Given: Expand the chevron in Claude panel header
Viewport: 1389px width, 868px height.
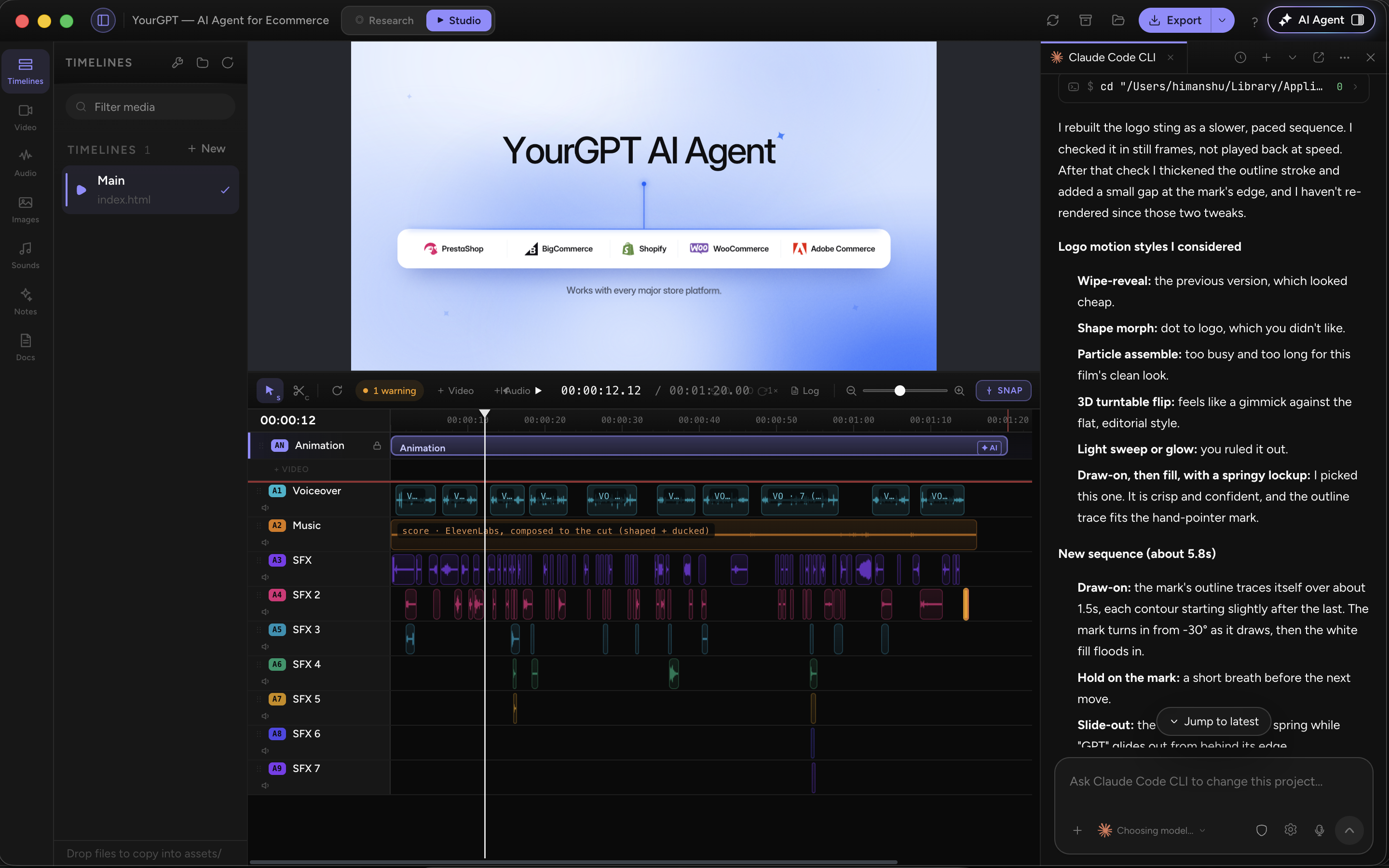Looking at the screenshot, I should click(1293, 57).
